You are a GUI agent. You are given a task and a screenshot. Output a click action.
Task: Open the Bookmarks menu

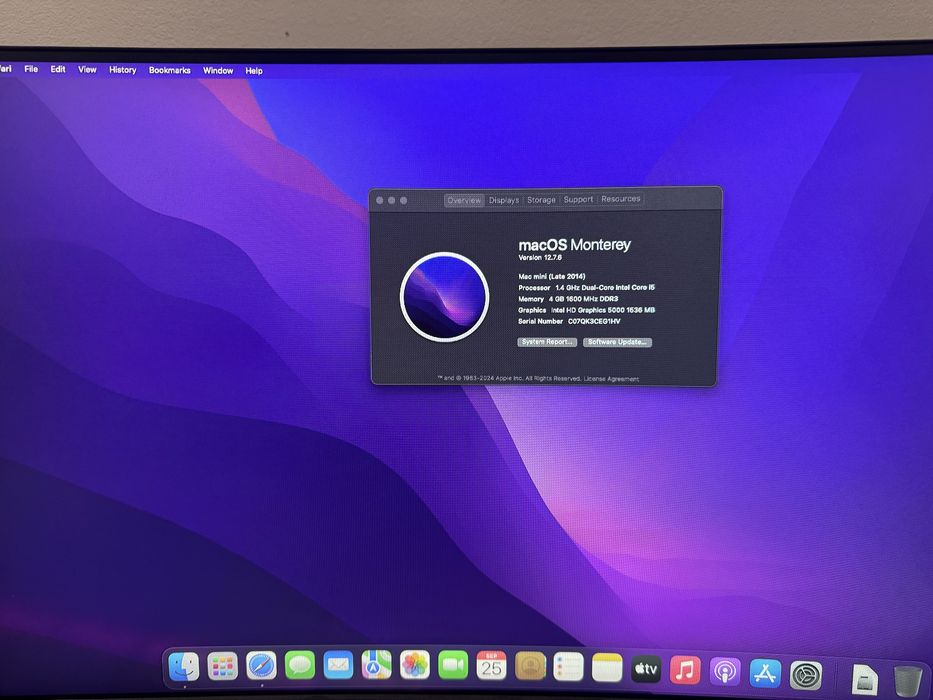click(x=170, y=70)
